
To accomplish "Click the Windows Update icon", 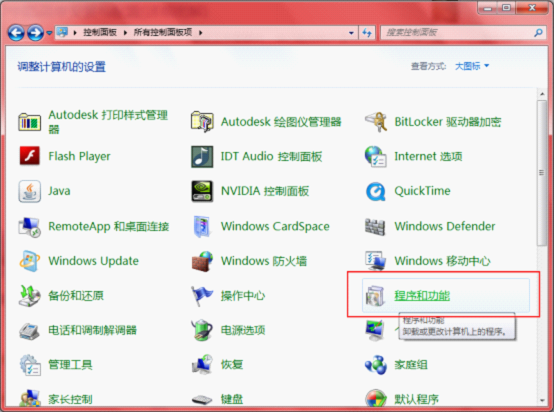I will pos(29,261).
